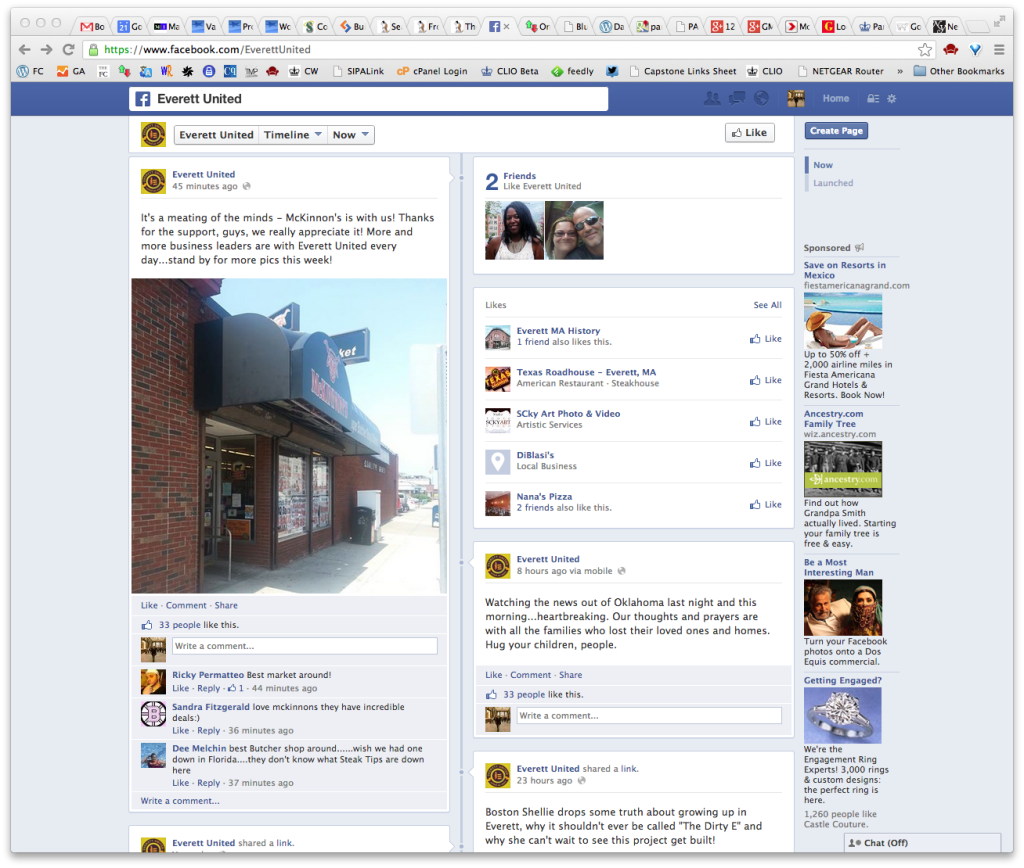Click the Sponsored megaphone icon
The width and height of the screenshot is (1024, 868).
(859, 248)
